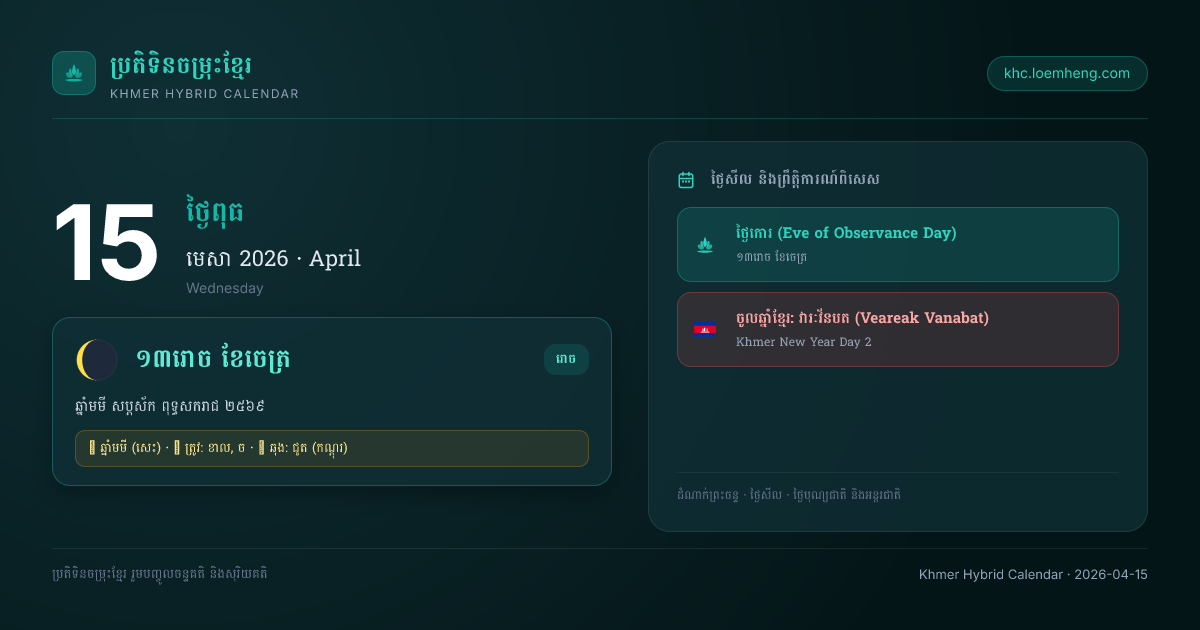Open the Eve of Observance Day card
Screen dimensions: 1200x630
[x=898, y=244]
